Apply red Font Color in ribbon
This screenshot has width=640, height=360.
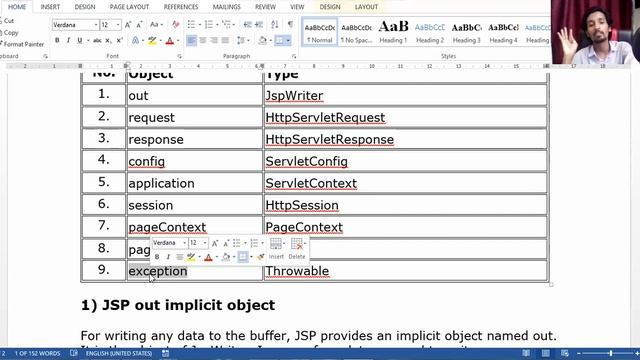tap(170, 40)
